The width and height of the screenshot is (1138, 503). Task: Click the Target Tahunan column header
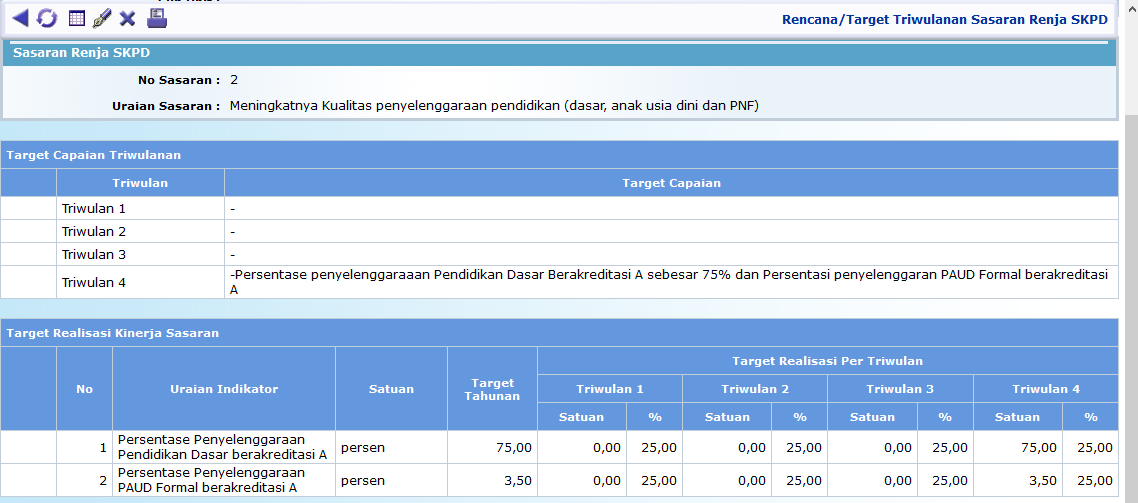click(x=492, y=389)
